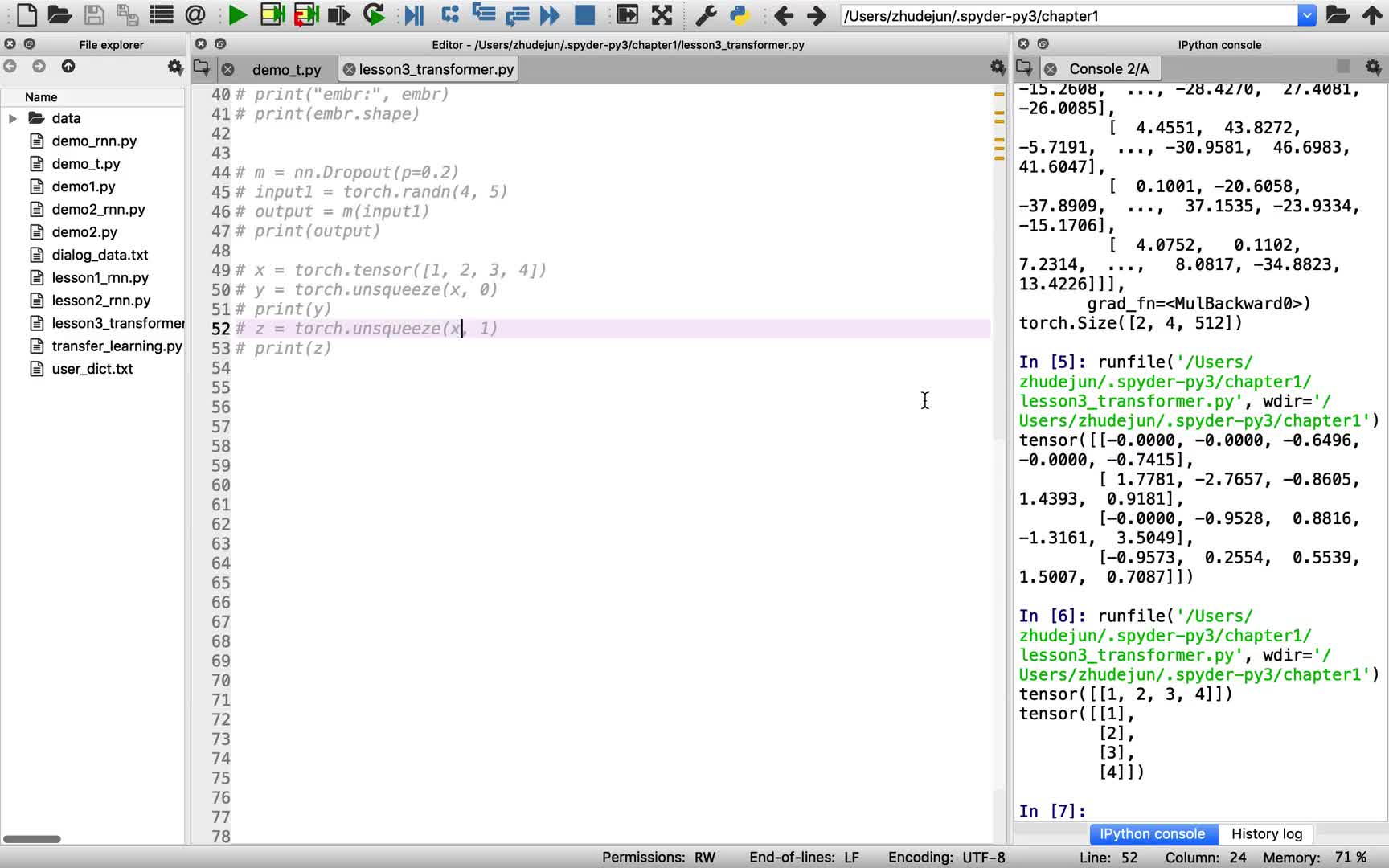Run file with green play button
This screenshot has width=1389, height=868.
237,14
